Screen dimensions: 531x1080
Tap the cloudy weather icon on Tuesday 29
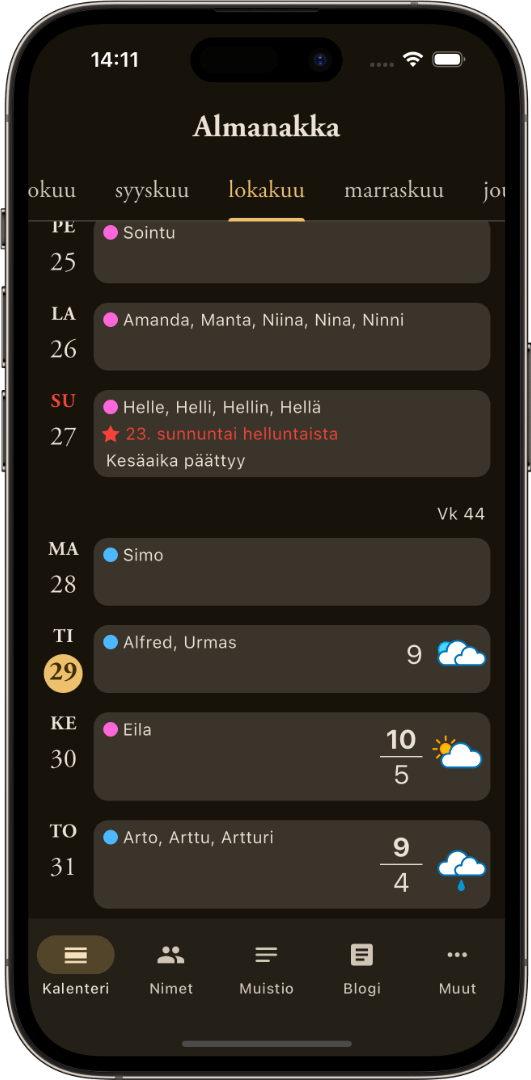461,654
